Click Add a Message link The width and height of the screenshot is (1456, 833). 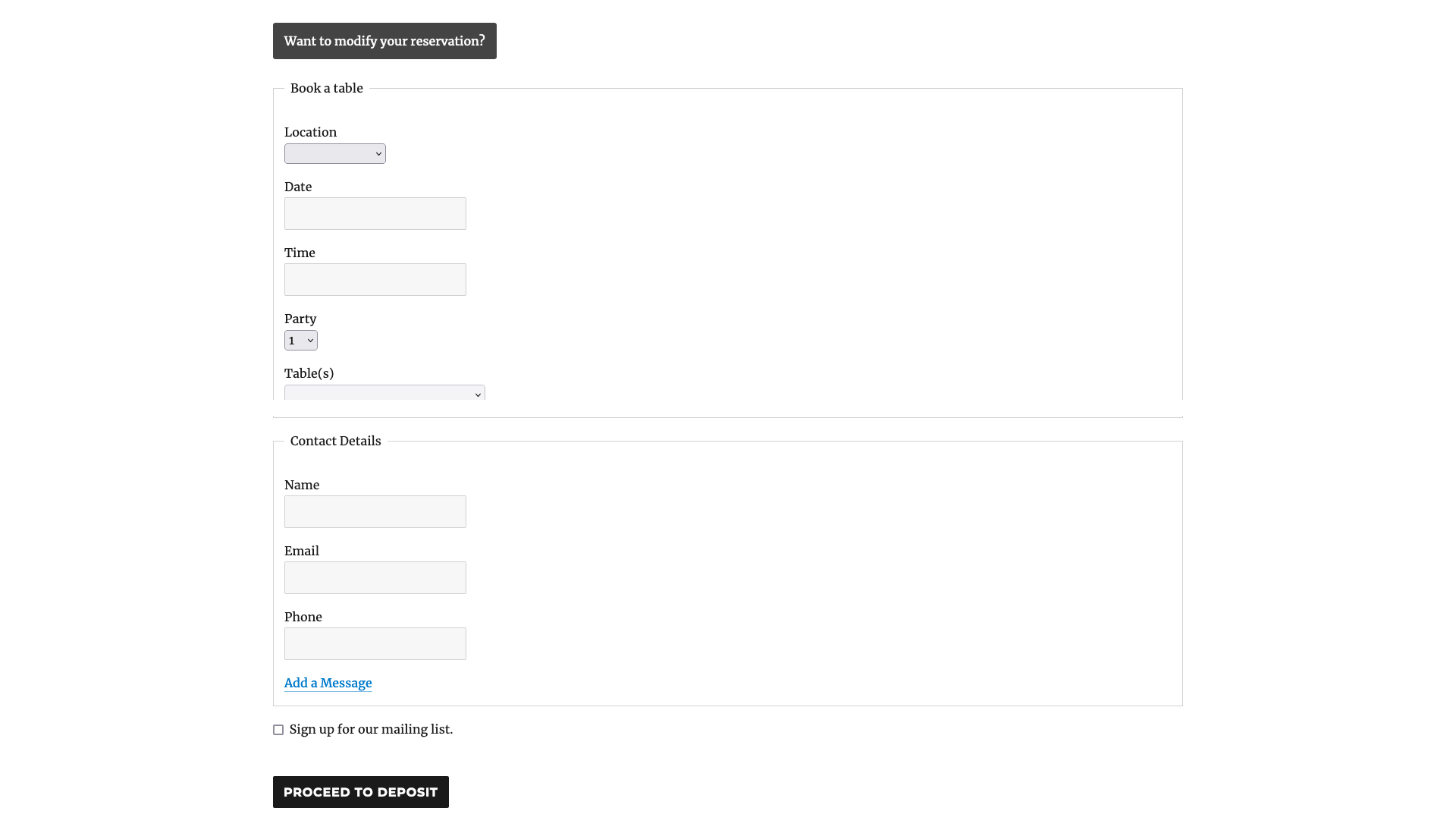(x=328, y=683)
